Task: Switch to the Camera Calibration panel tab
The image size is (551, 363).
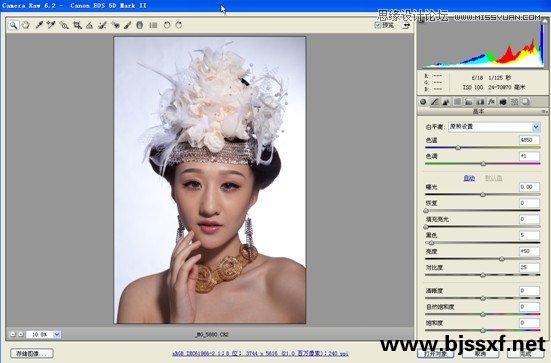Action: click(x=503, y=102)
